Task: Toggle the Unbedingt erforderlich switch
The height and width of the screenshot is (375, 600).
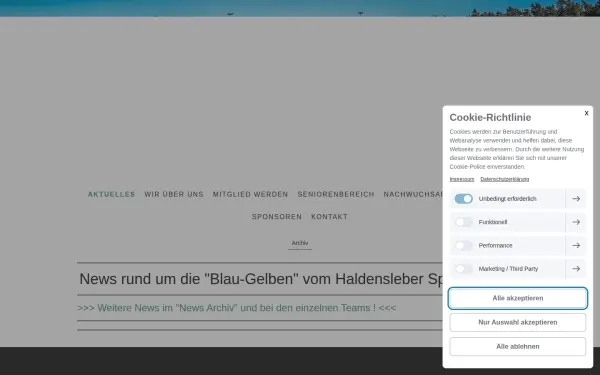Action: coord(463,199)
